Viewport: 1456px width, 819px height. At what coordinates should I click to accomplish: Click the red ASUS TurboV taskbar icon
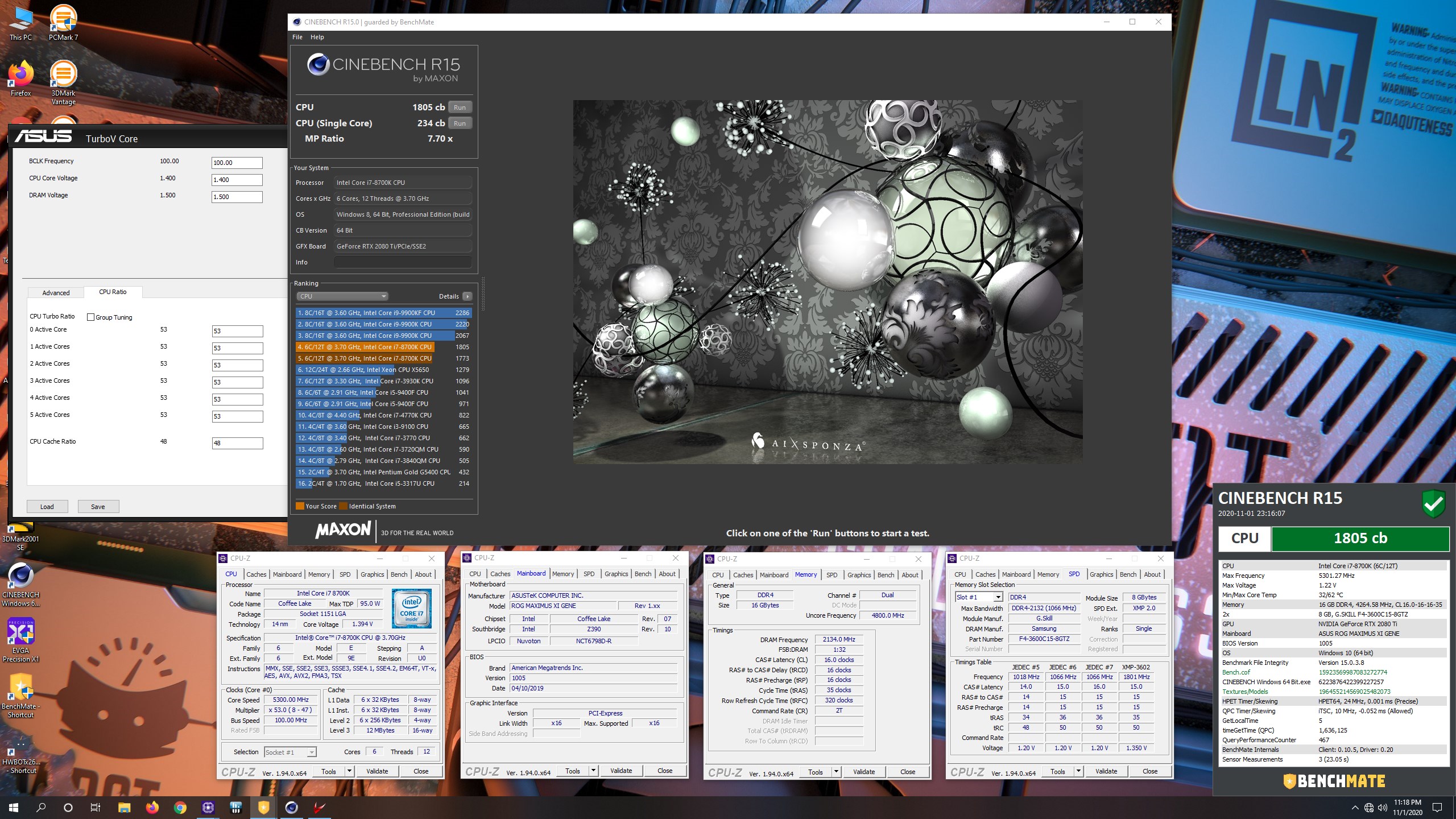[x=319, y=807]
